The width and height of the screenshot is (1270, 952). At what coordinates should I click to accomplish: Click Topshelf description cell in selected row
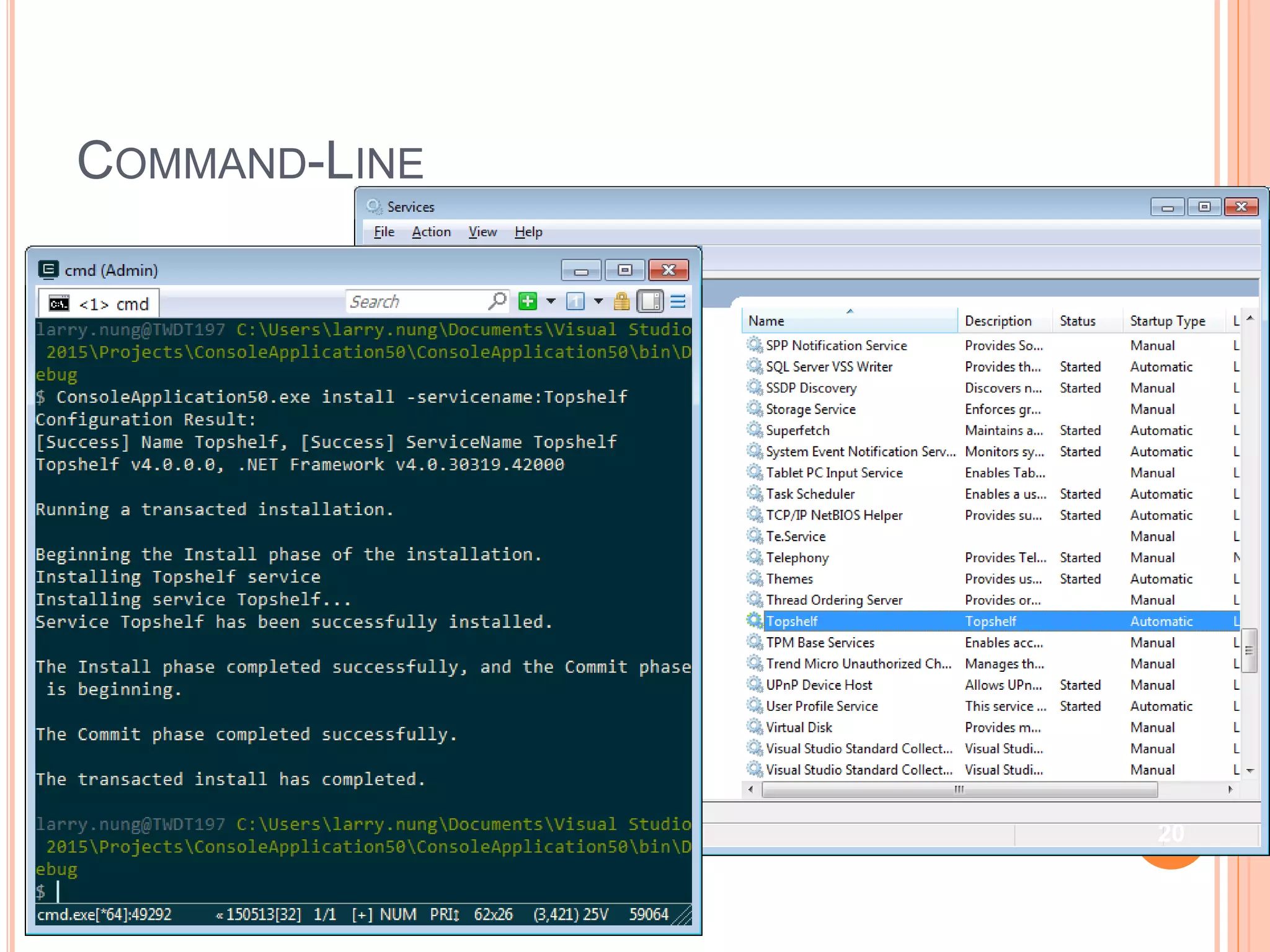point(990,621)
